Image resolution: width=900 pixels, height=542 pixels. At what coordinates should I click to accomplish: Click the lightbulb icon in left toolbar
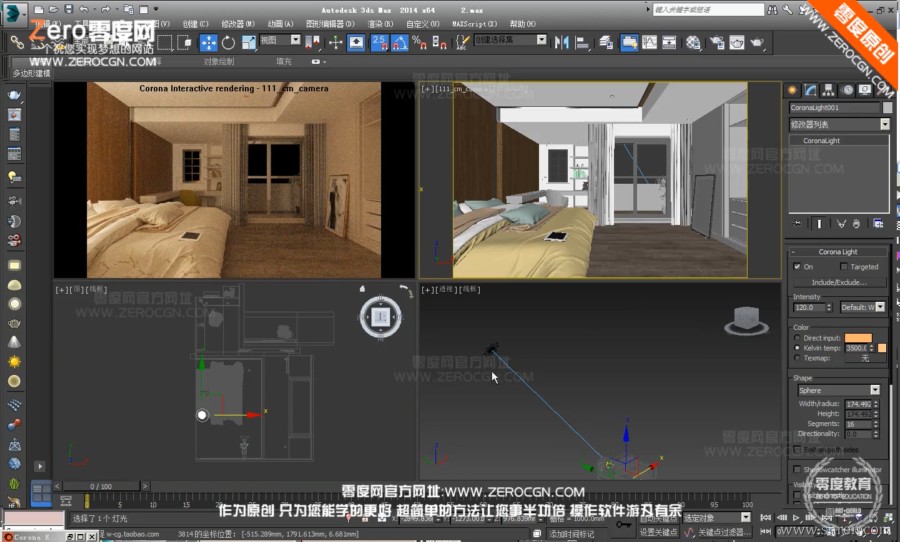[x=14, y=177]
